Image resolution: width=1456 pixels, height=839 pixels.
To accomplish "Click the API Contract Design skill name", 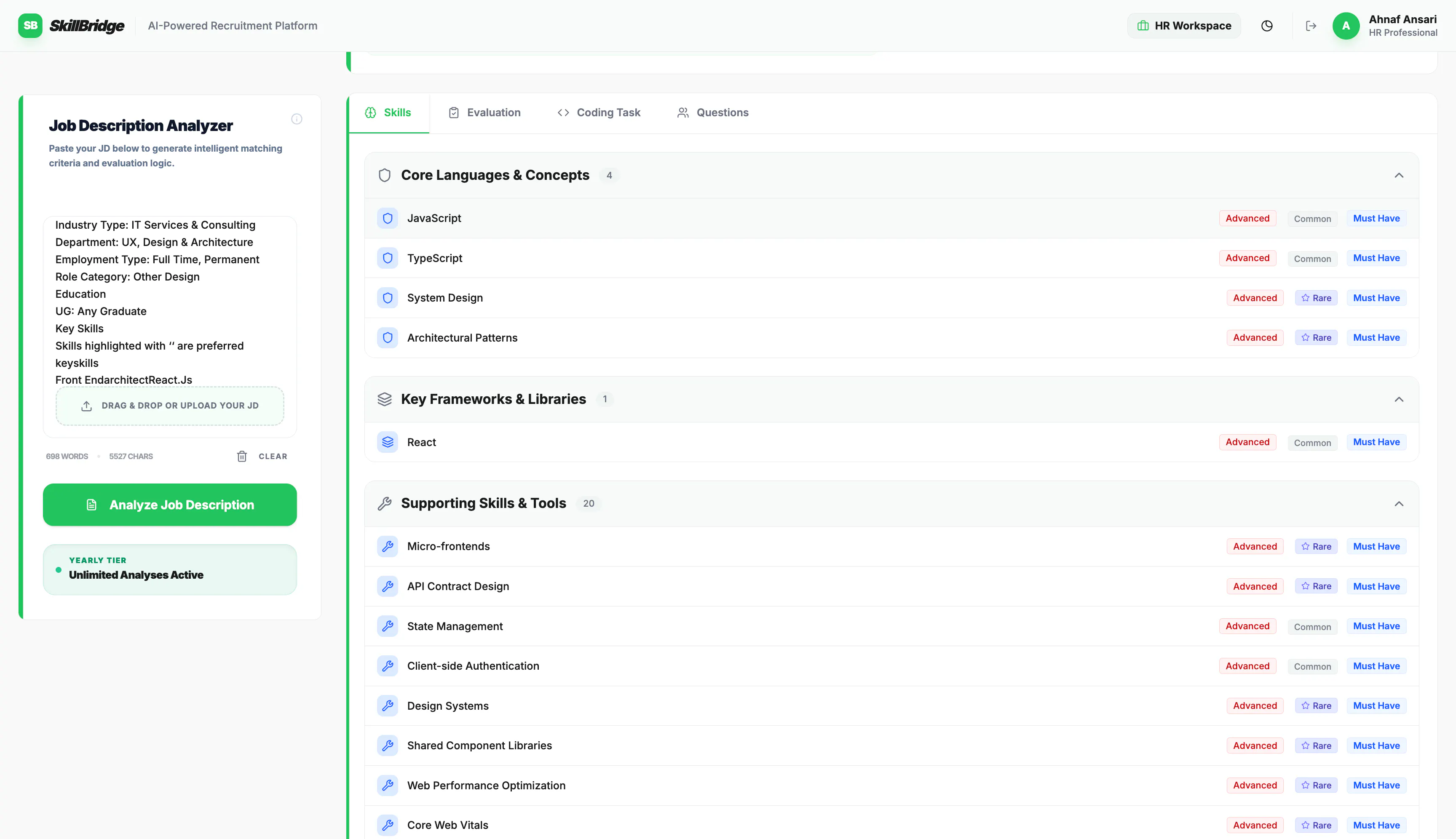I will 458,586.
